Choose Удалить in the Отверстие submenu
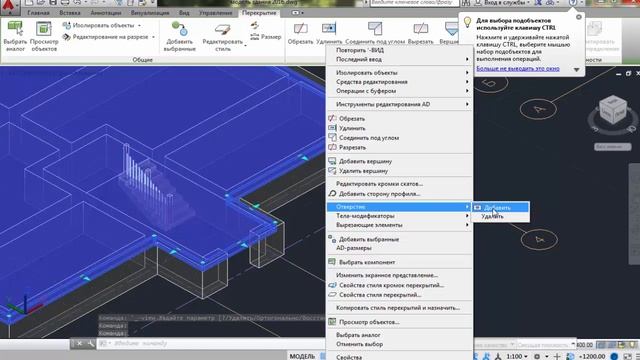Image resolution: width=640 pixels, height=360 pixels. 501,216
